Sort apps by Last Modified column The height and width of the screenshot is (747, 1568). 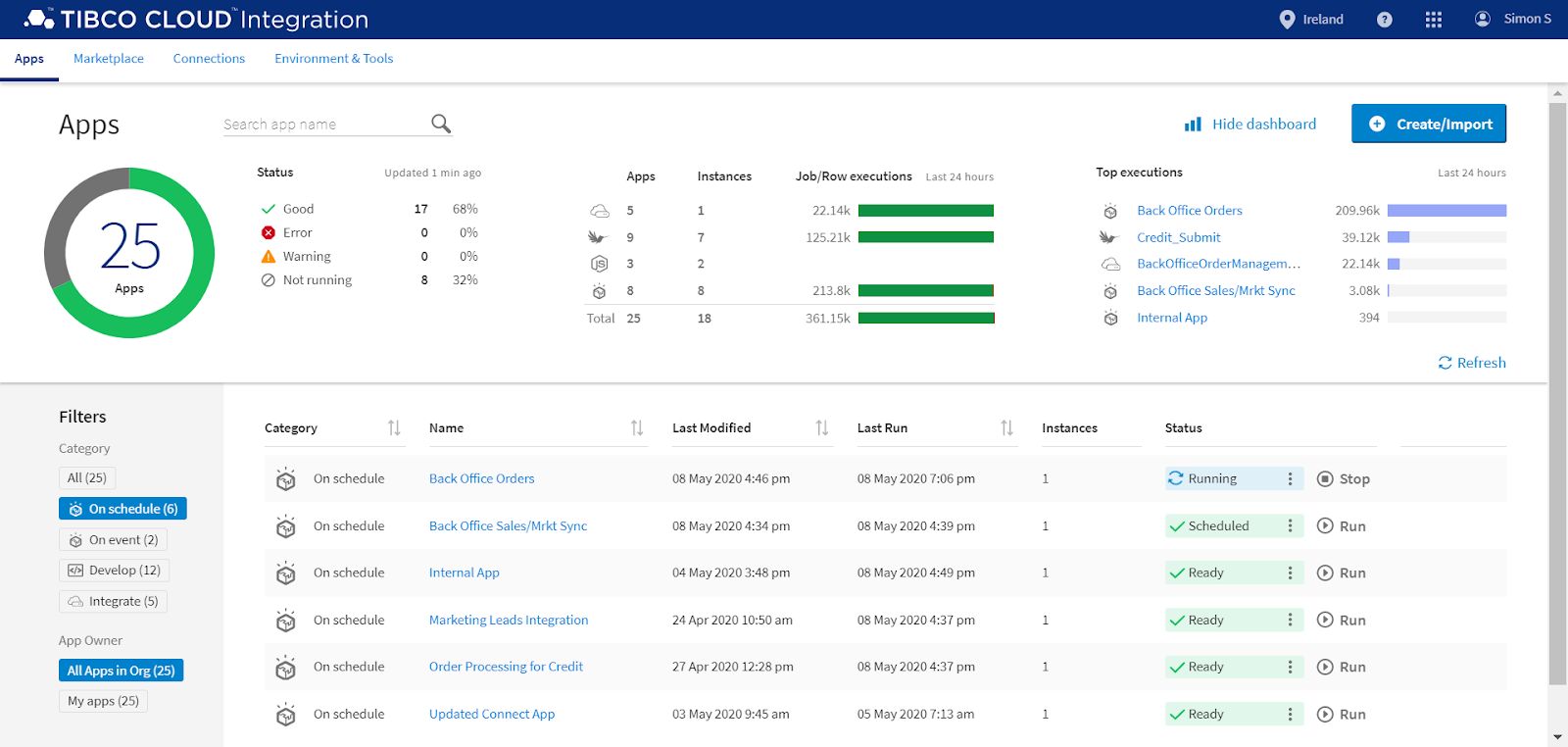pyautogui.click(x=821, y=427)
